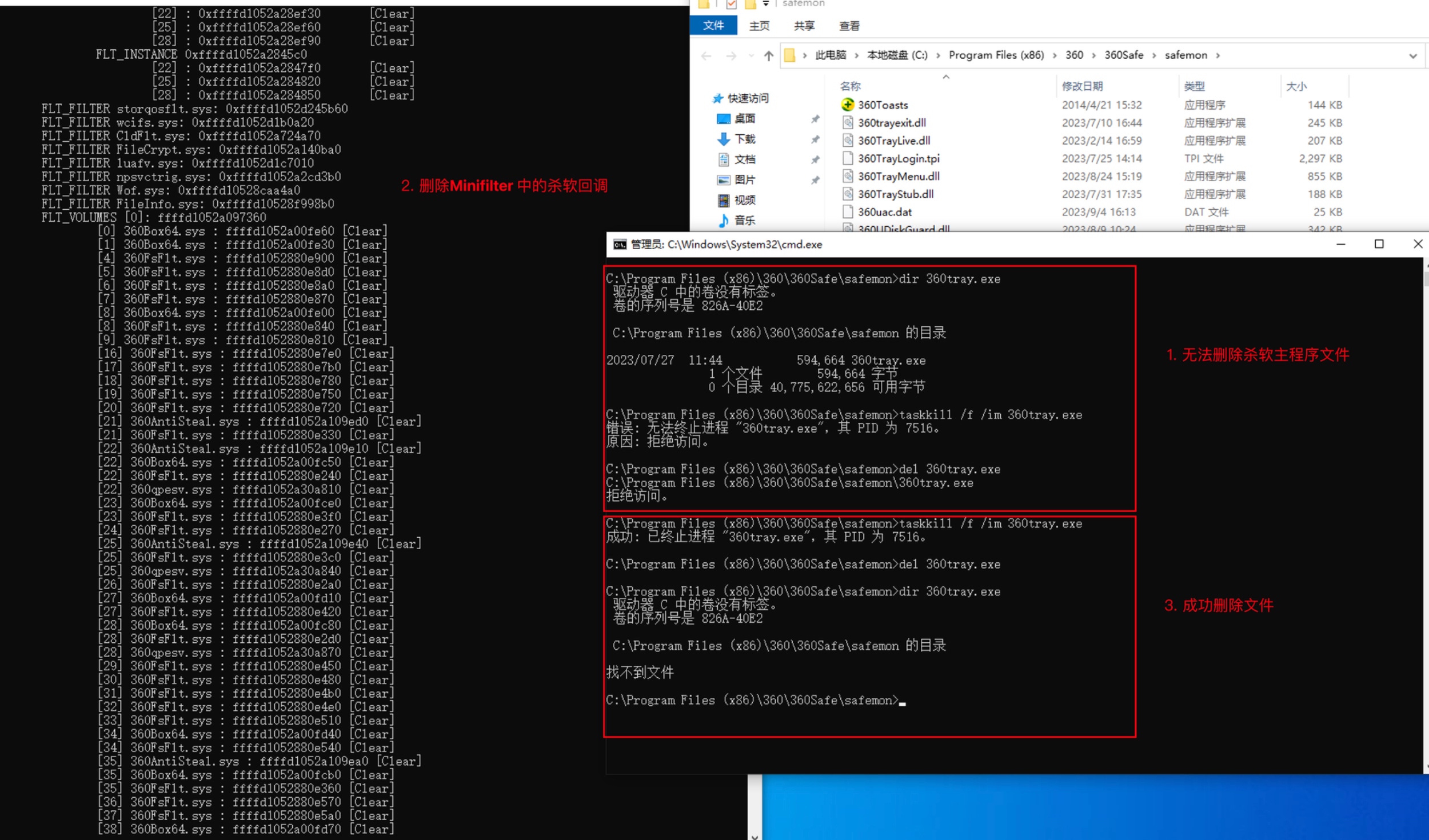Open the 360Toasts application icon
Image resolution: width=1429 pixels, height=840 pixels.
point(847,105)
